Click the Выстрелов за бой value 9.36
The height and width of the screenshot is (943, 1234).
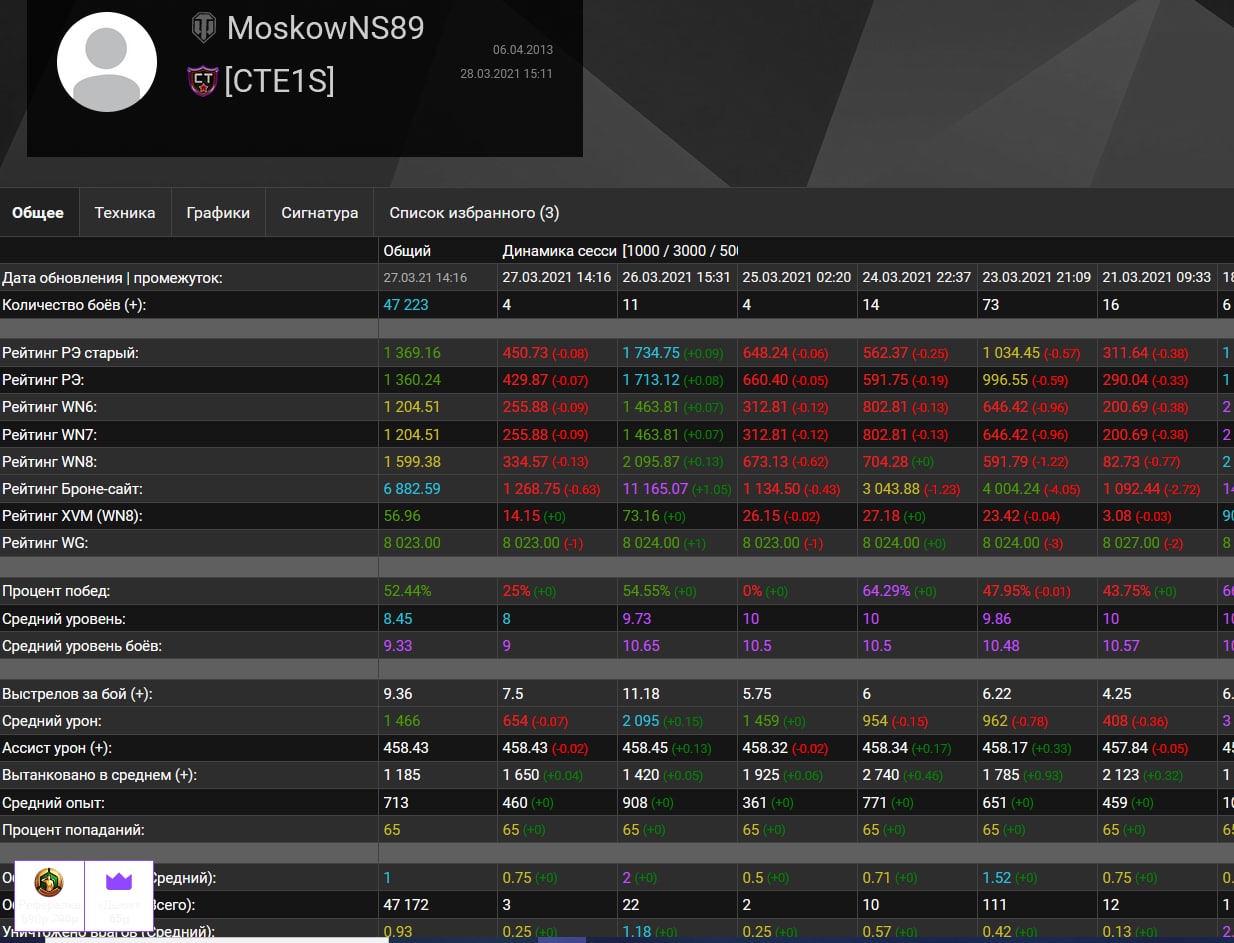click(x=398, y=694)
